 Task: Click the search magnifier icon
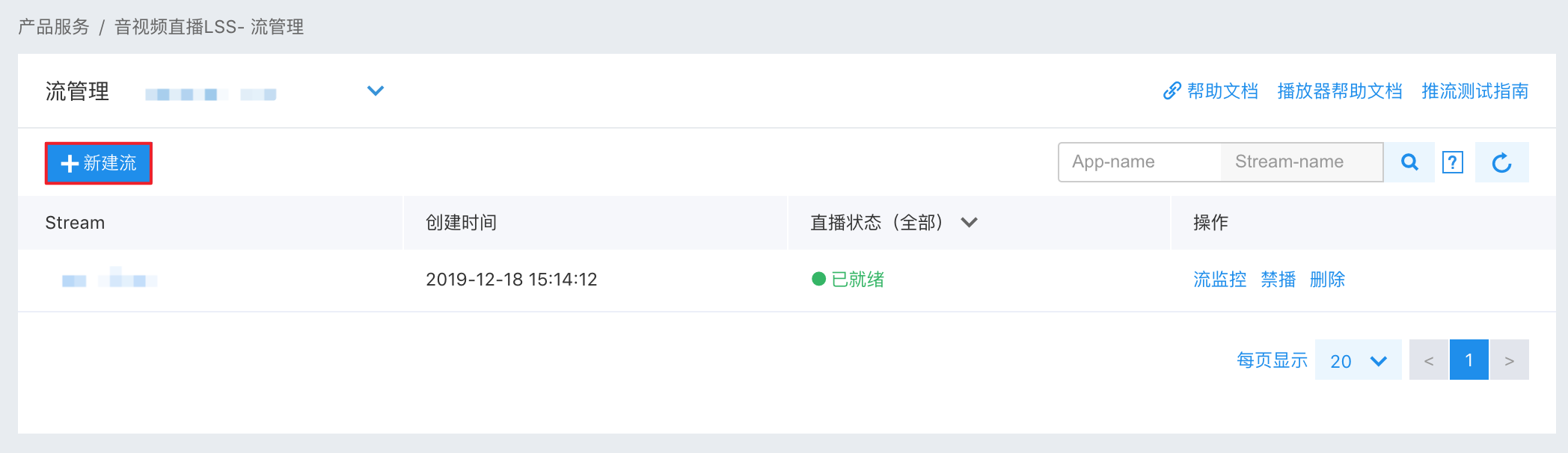pyautogui.click(x=1409, y=162)
